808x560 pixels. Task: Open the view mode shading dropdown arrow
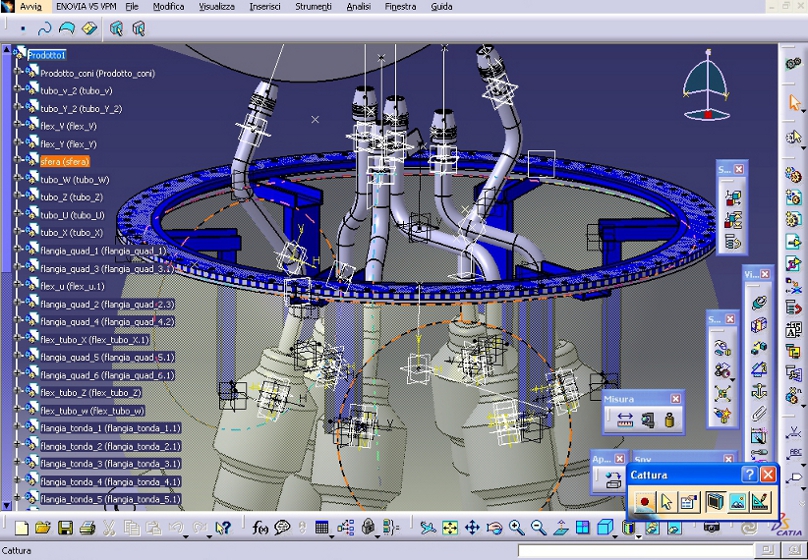tap(638, 536)
